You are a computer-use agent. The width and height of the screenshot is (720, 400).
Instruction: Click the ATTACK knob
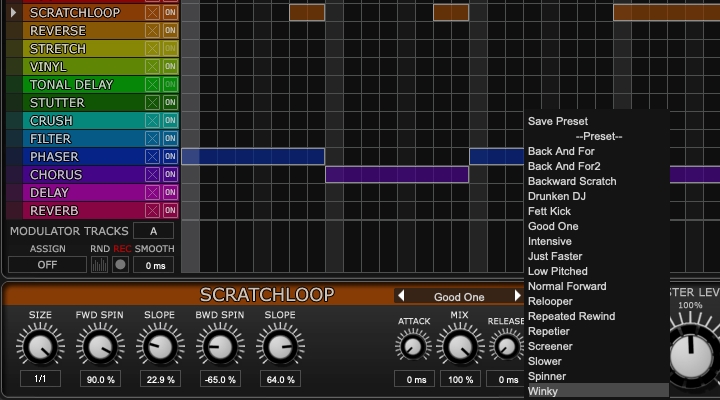point(413,347)
